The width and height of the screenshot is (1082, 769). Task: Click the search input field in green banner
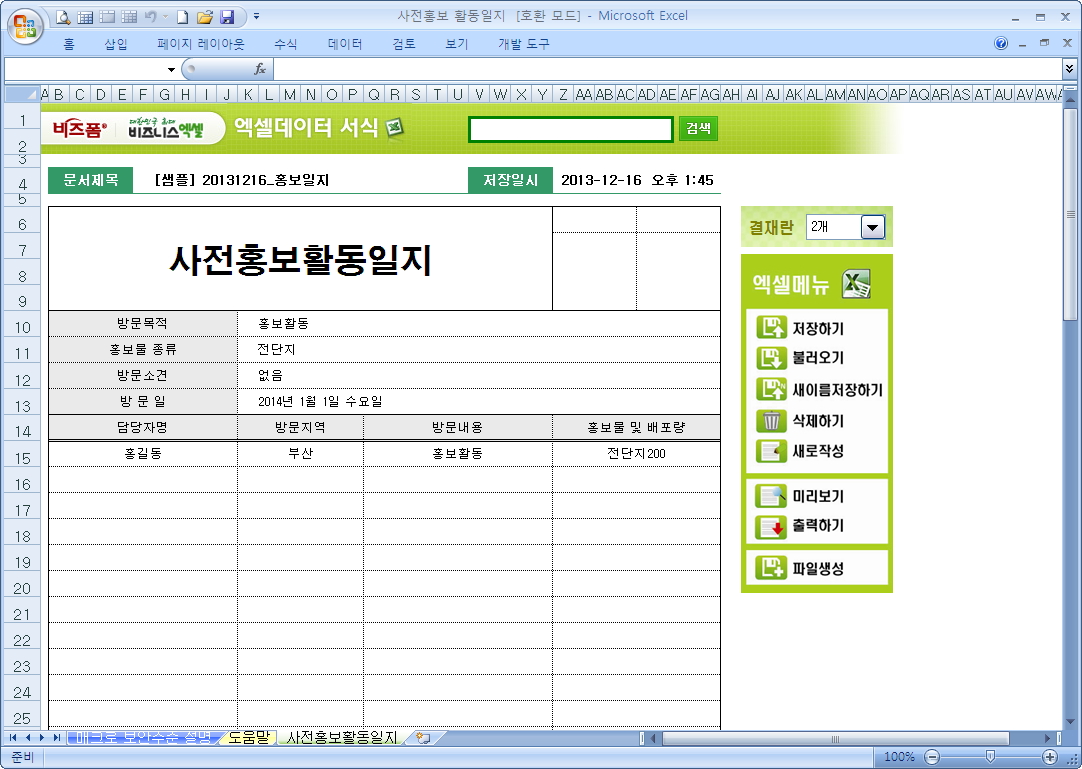point(571,129)
